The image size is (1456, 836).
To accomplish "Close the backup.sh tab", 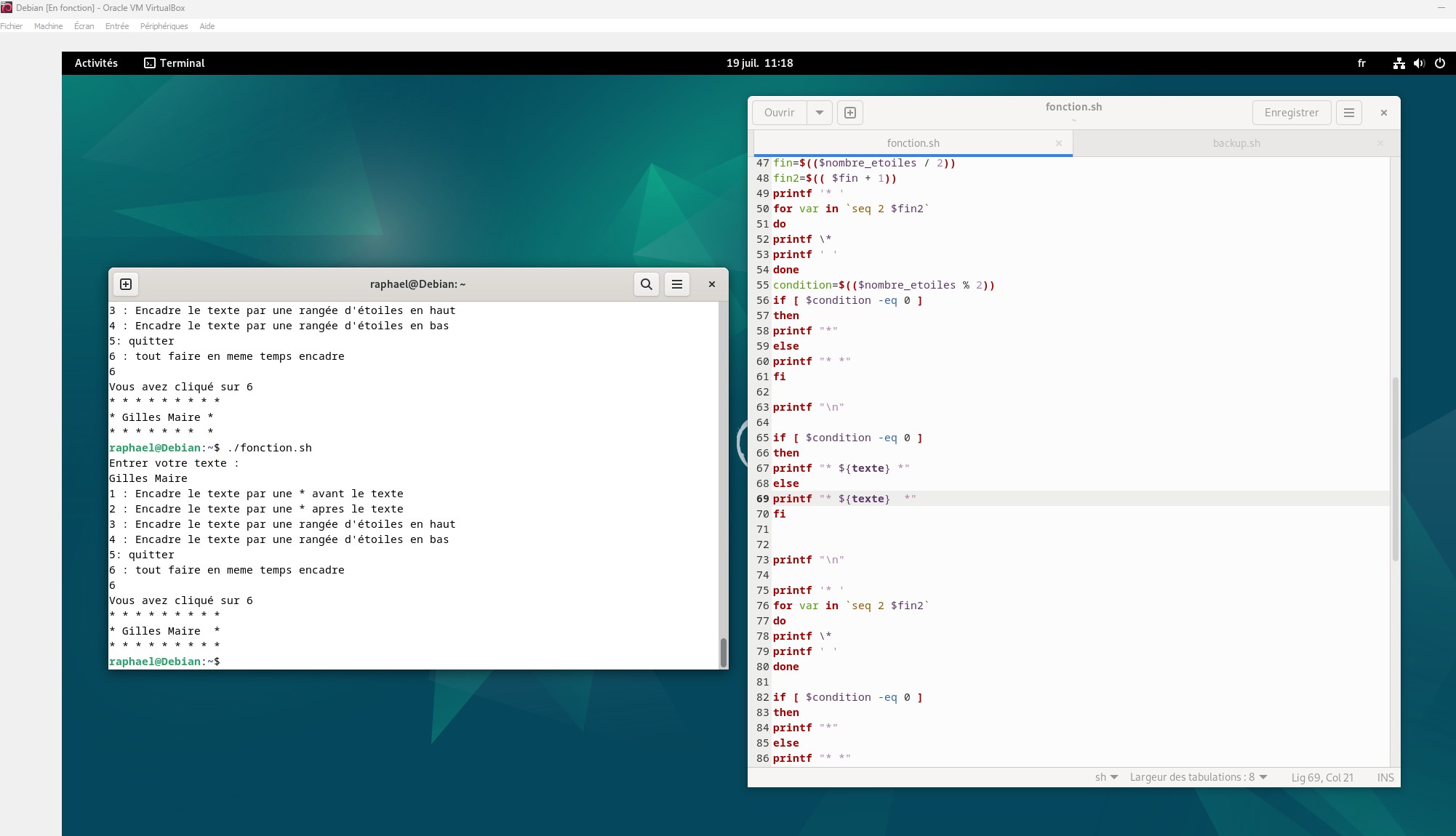I will [1380, 143].
